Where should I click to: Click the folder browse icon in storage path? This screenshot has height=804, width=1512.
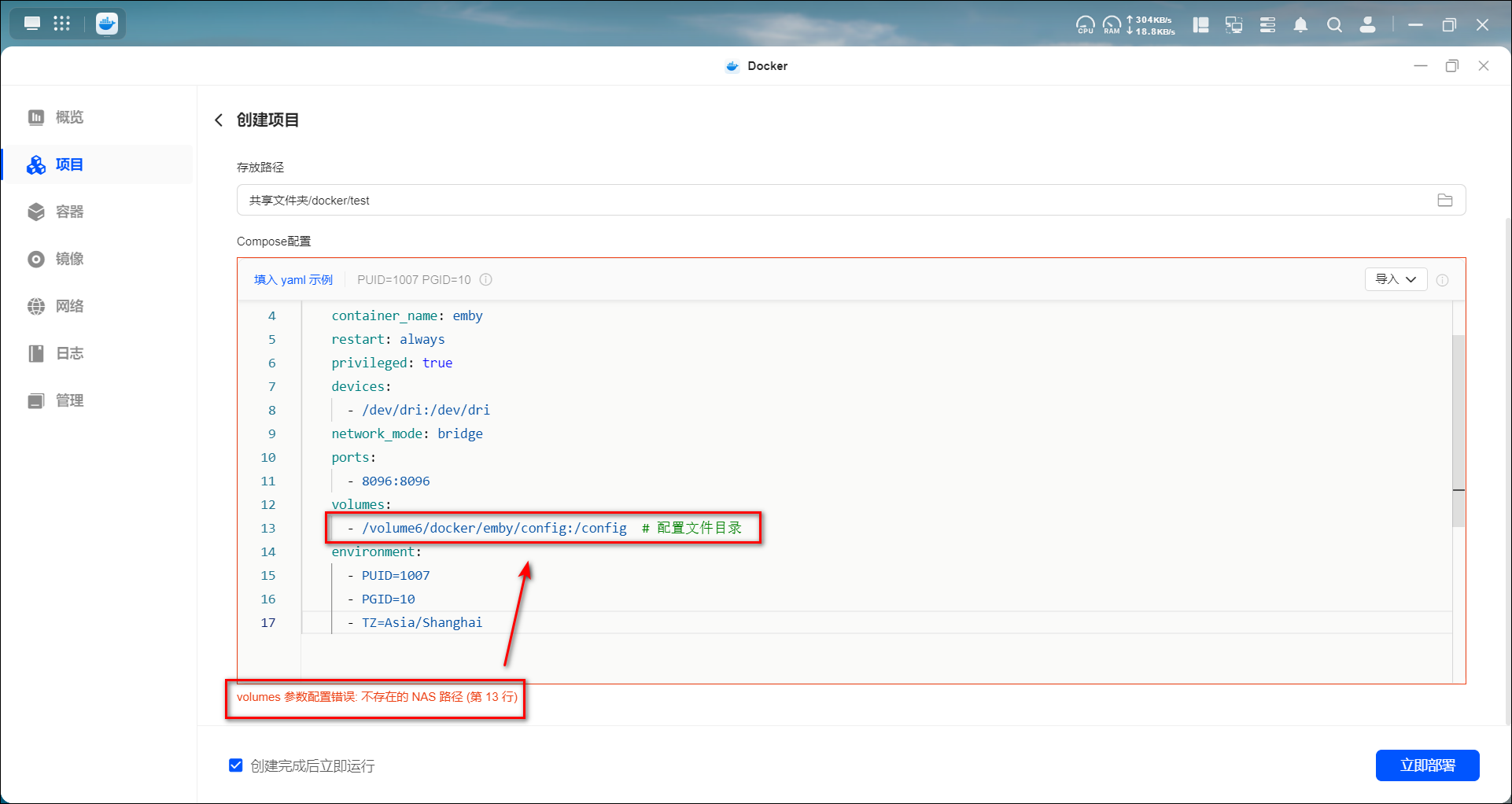click(1444, 201)
